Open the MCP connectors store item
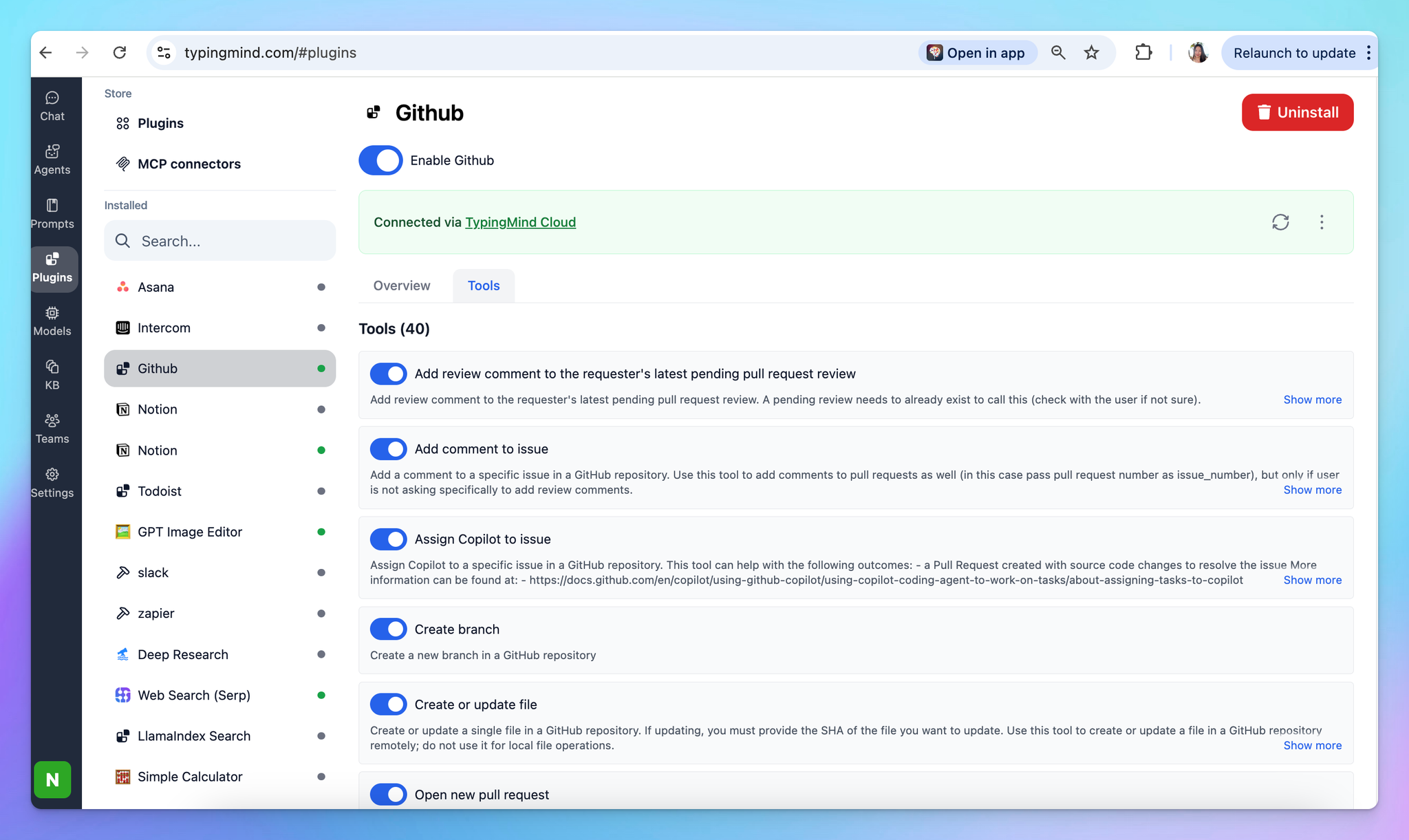The width and height of the screenshot is (1409, 840). [x=189, y=164]
